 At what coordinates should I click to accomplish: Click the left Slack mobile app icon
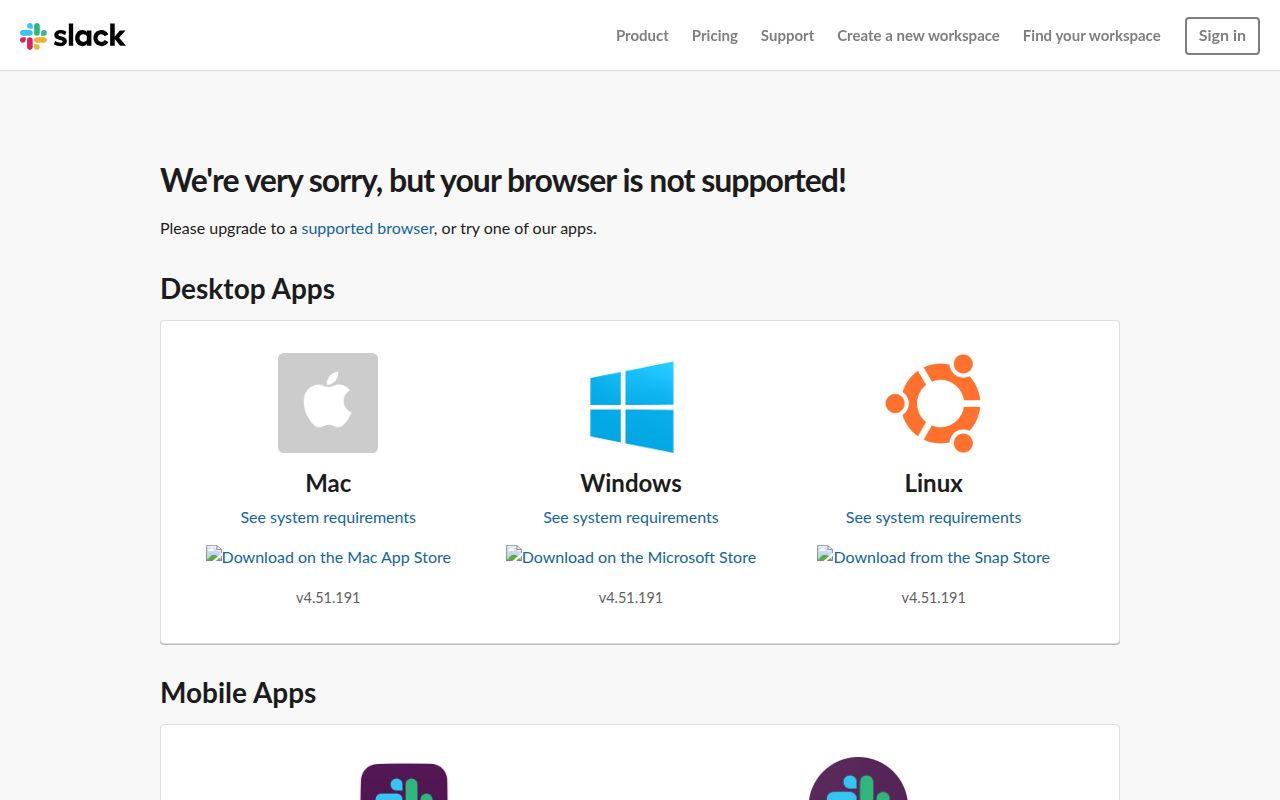click(x=404, y=782)
